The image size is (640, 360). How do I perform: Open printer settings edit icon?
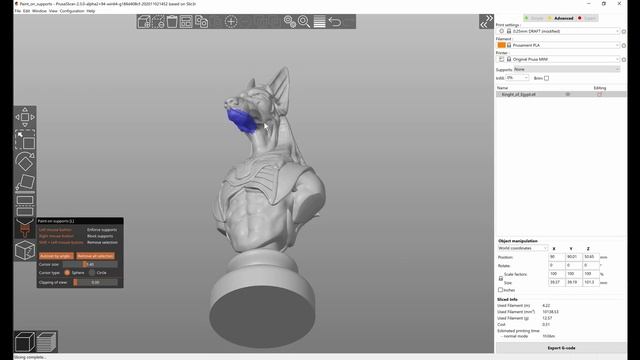tap(624, 60)
